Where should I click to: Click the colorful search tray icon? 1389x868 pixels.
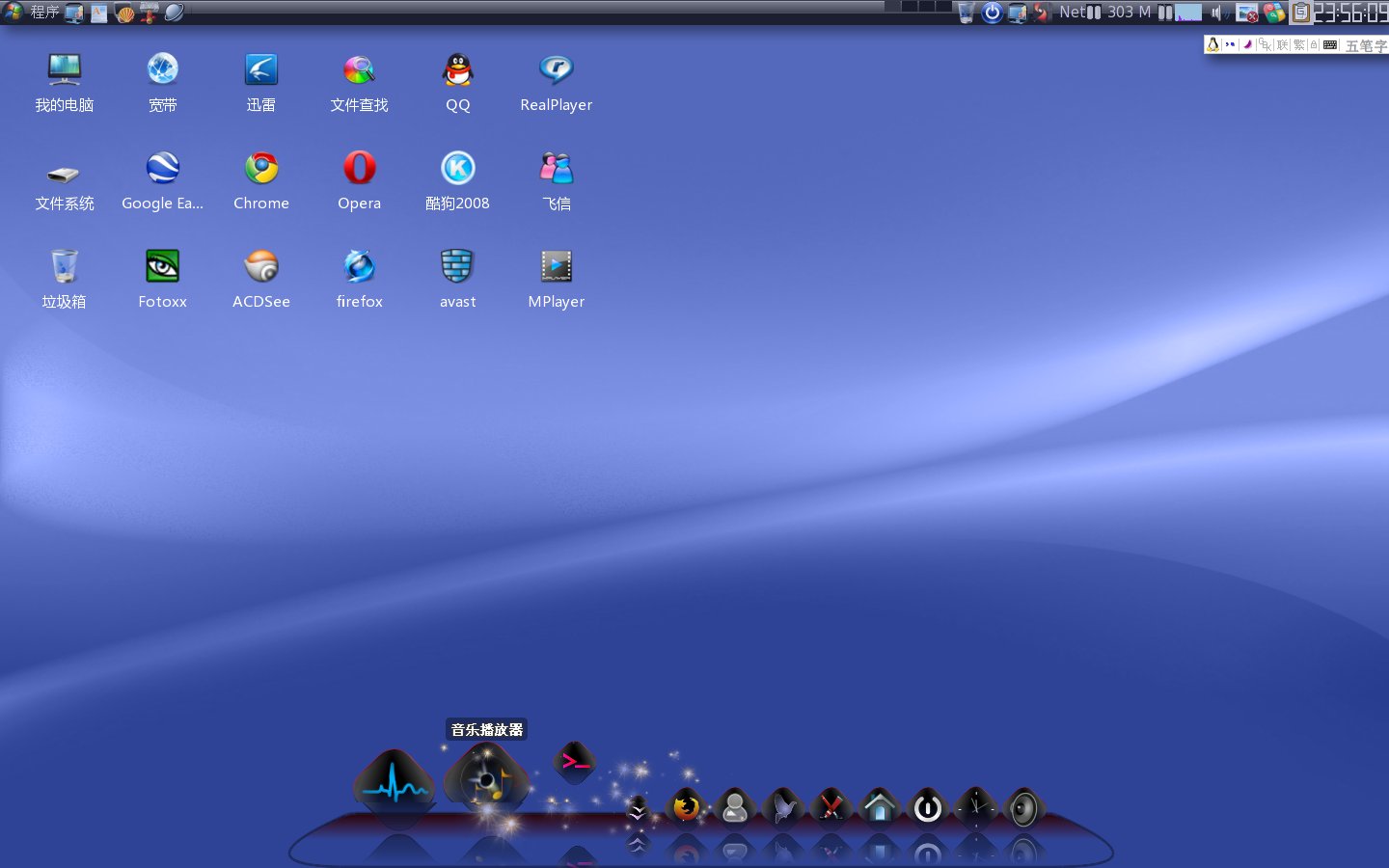(1274, 14)
